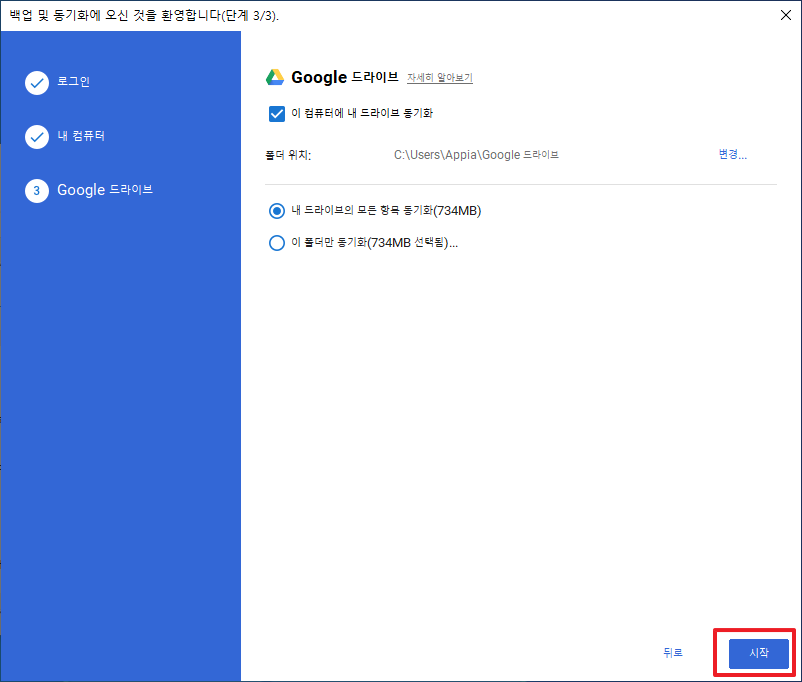Select 이 폴더만 동기화 radio button
This screenshot has height=682, width=802.
(277, 243)
